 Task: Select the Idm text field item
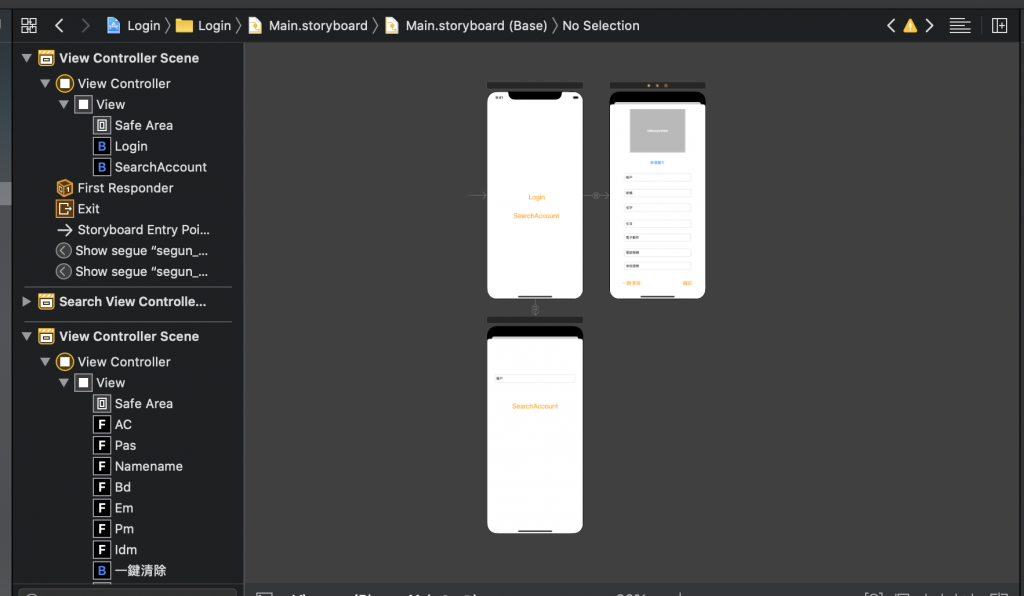115,550
